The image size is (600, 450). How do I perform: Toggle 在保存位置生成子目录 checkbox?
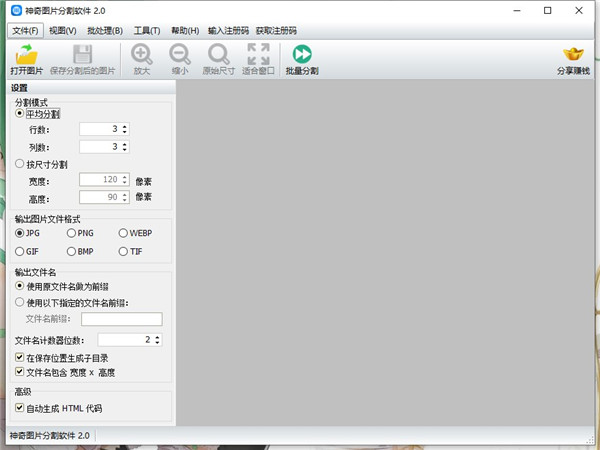(20, 357)
